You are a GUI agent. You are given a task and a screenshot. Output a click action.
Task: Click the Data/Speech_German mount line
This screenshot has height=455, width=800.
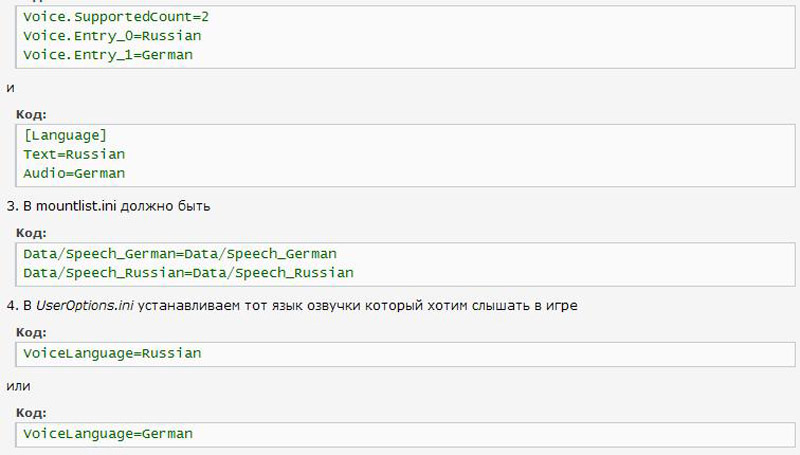[x=180, y=254]
